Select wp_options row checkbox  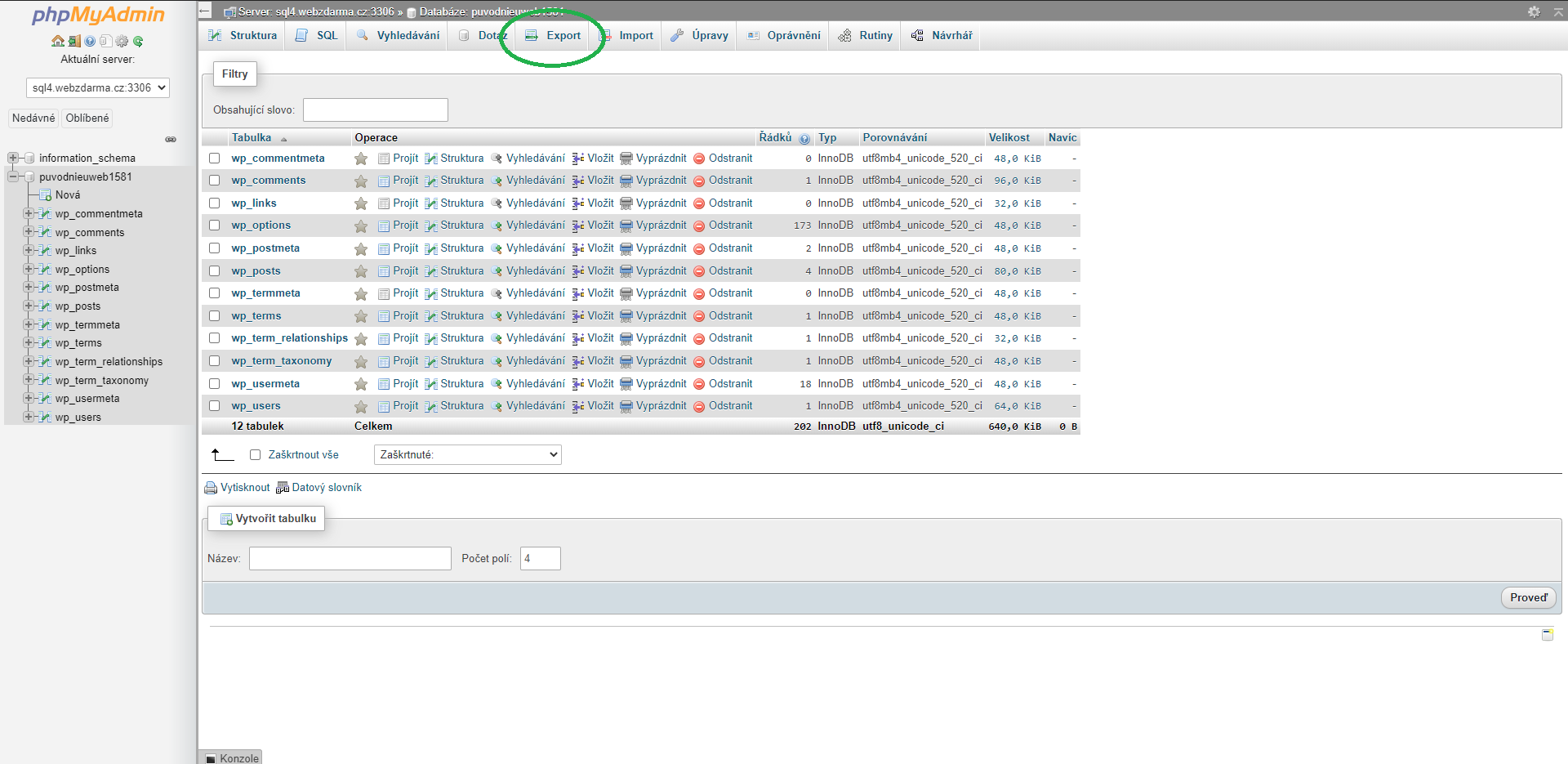215,226
